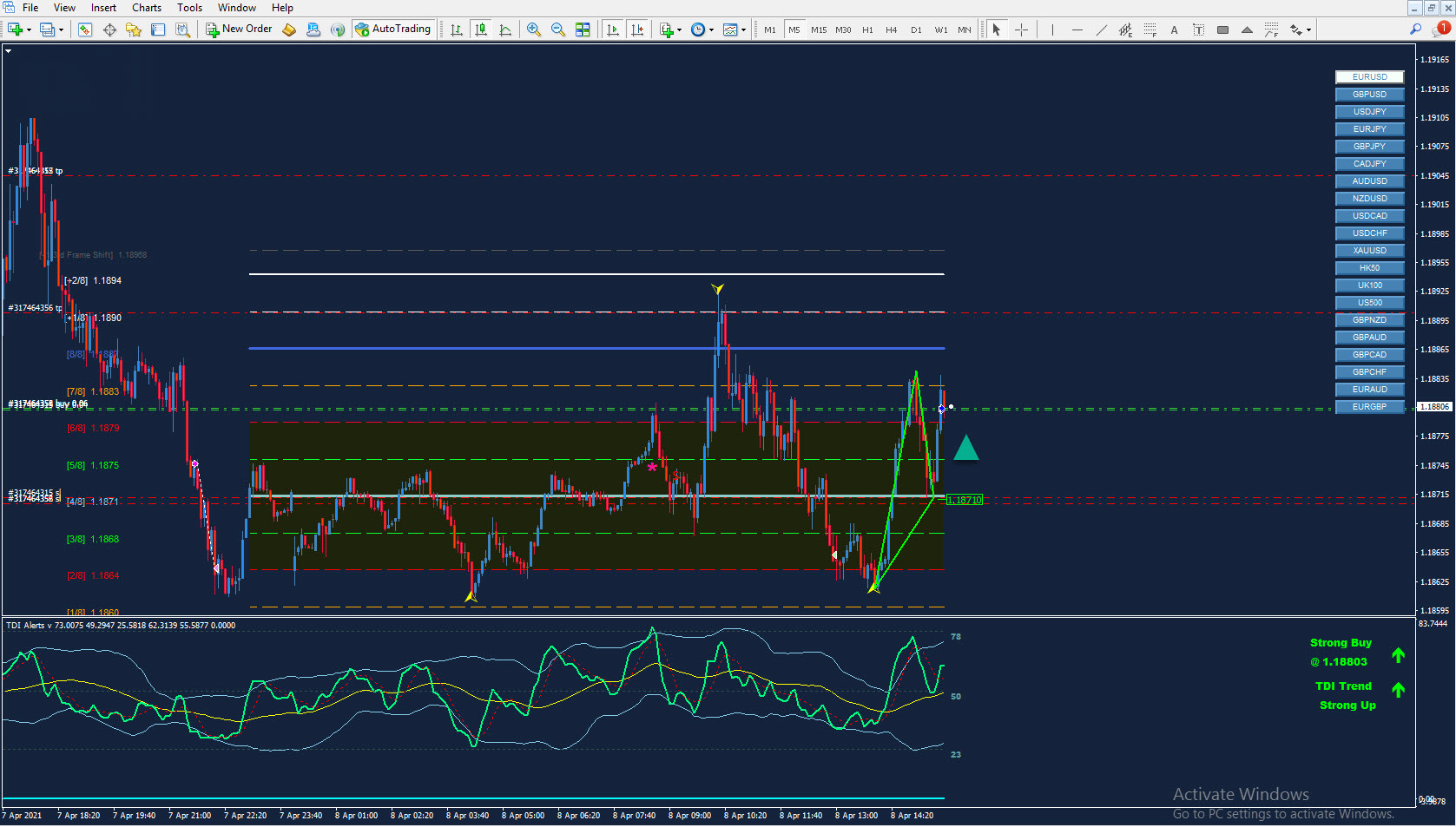Screen dimensions: 1456x827
Task: Open the Charts menu
Action: pyautogui.click(x=146, y=8)
